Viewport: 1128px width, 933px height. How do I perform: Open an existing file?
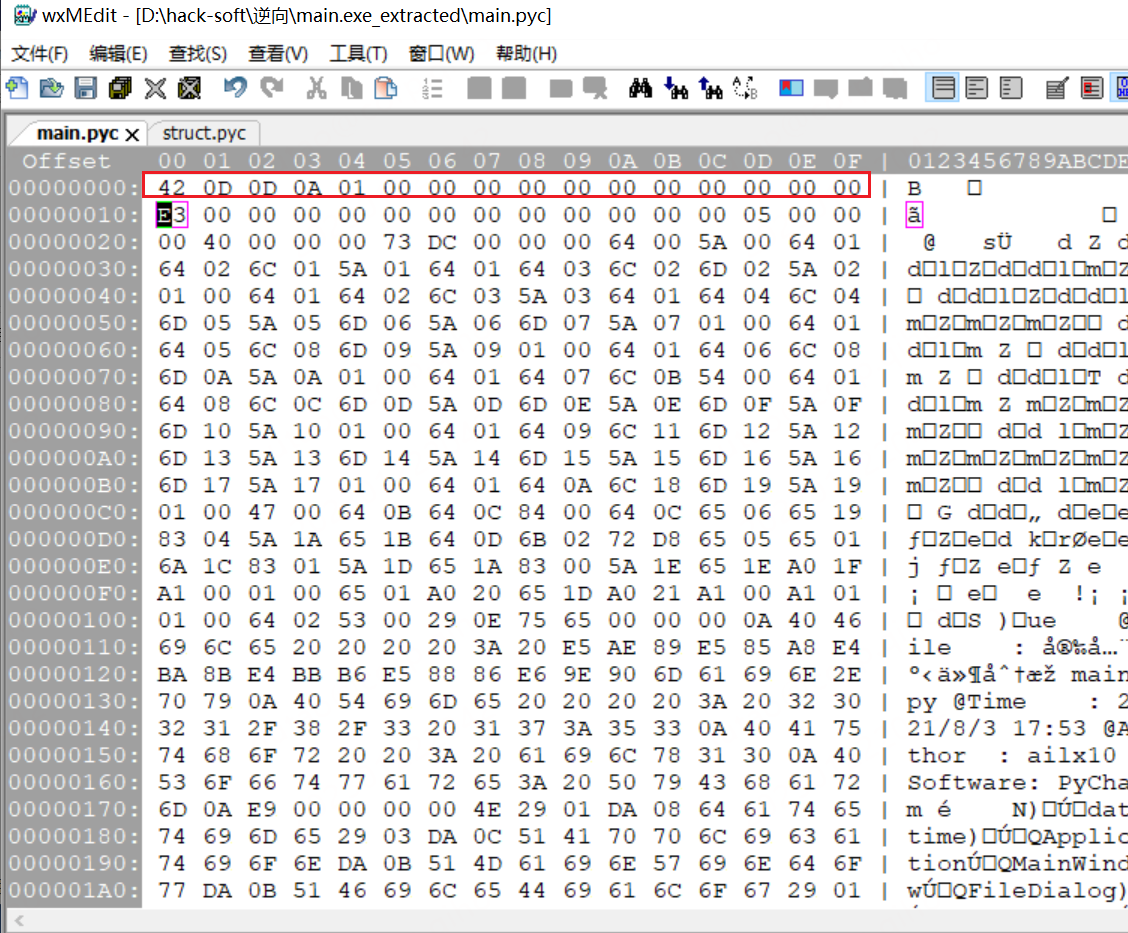(x=51, y=88)
